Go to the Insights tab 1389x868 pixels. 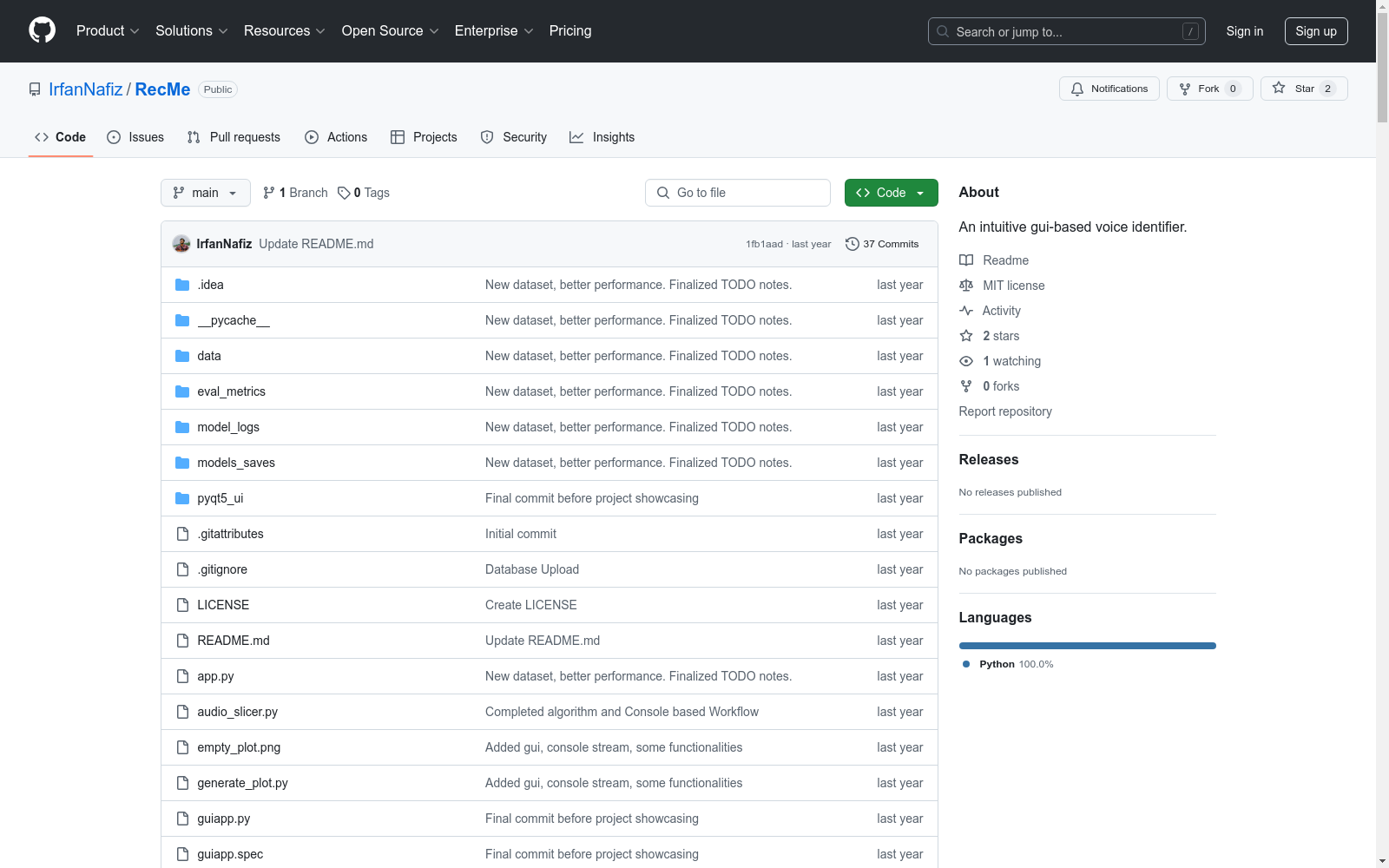[602, 137]
